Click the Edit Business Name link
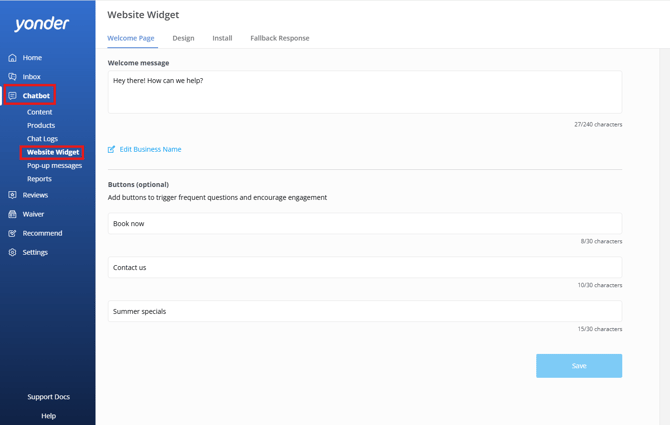This screenshot has height=425, width=670. pos(150,149)
